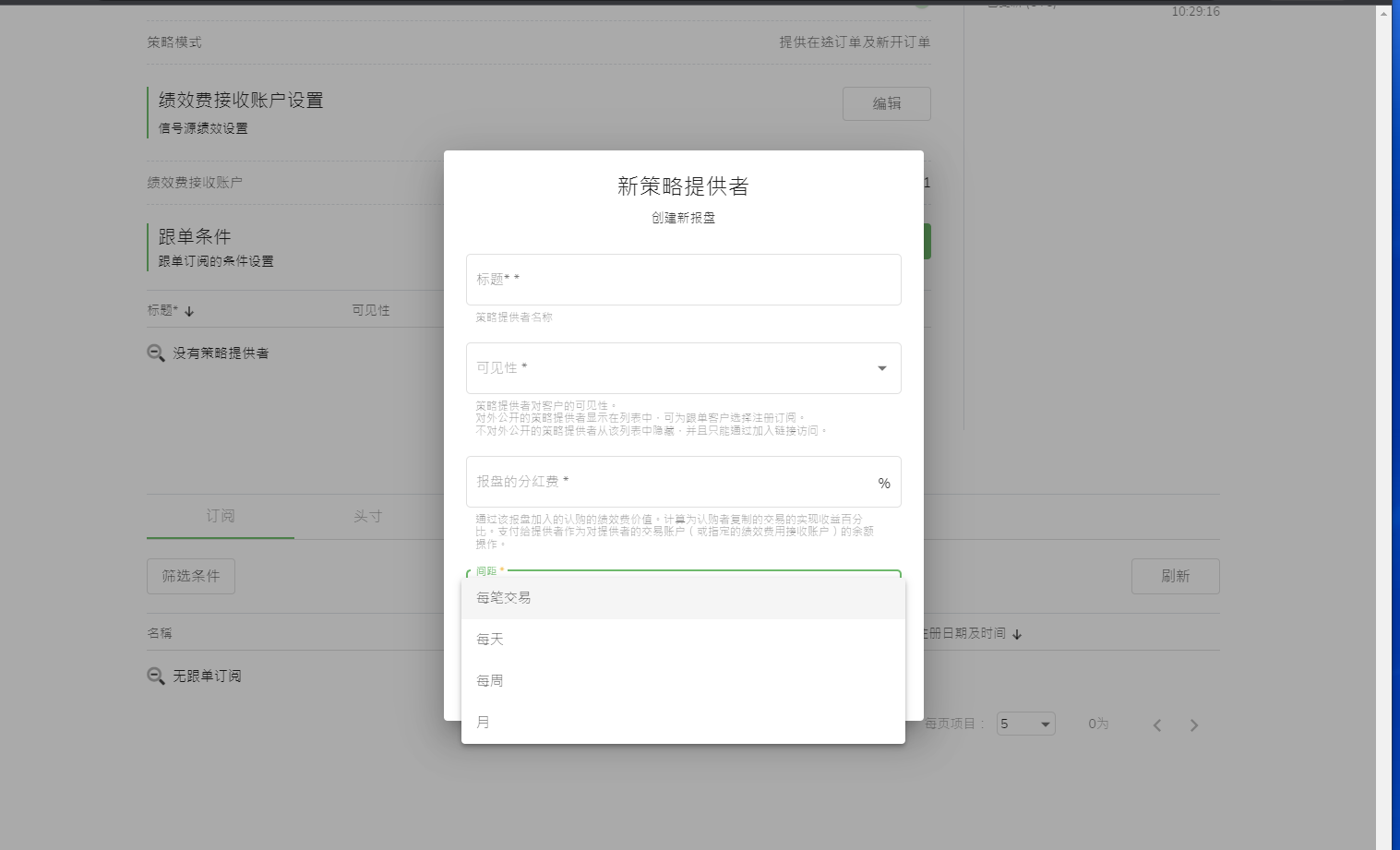The height and width of the screenshot is (850, 1400).
Task: Select the 月 interval option
Action: (683, 723)
